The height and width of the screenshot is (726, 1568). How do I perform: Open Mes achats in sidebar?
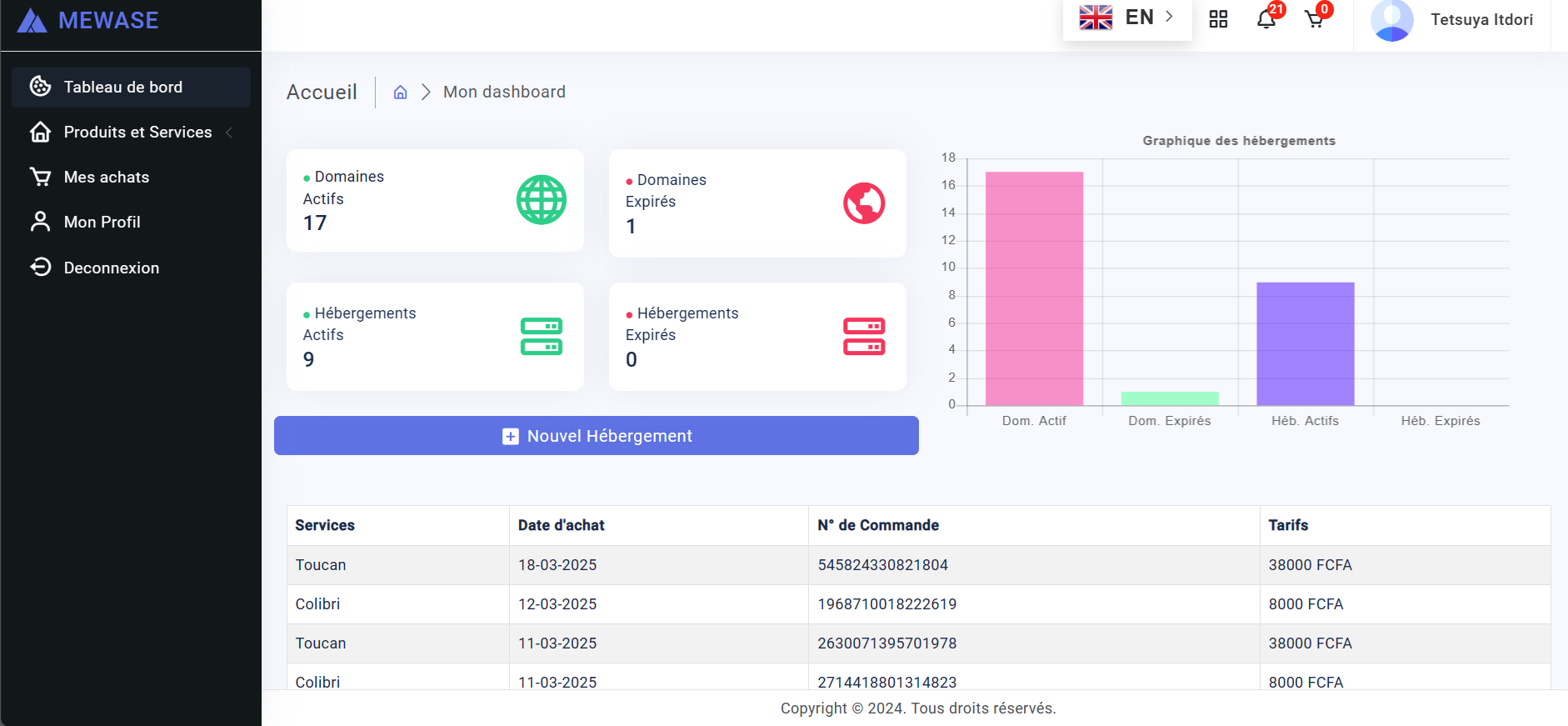click(x=106, y=178)
